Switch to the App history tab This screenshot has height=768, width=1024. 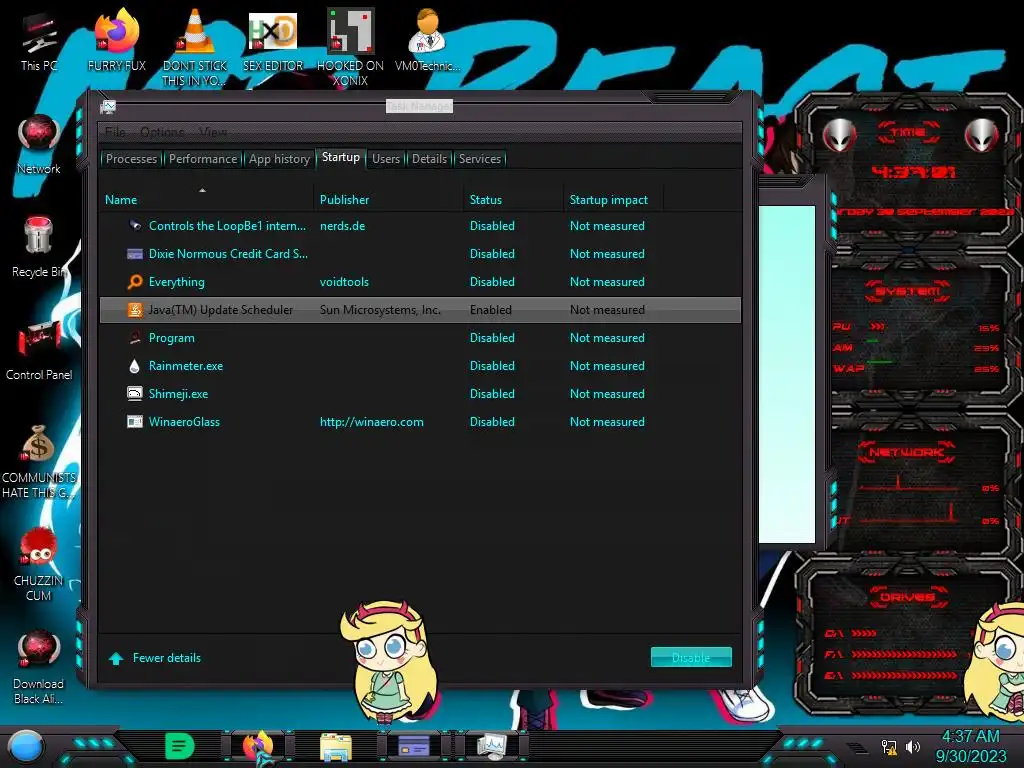pyautogui.click(x=280, y=159)
